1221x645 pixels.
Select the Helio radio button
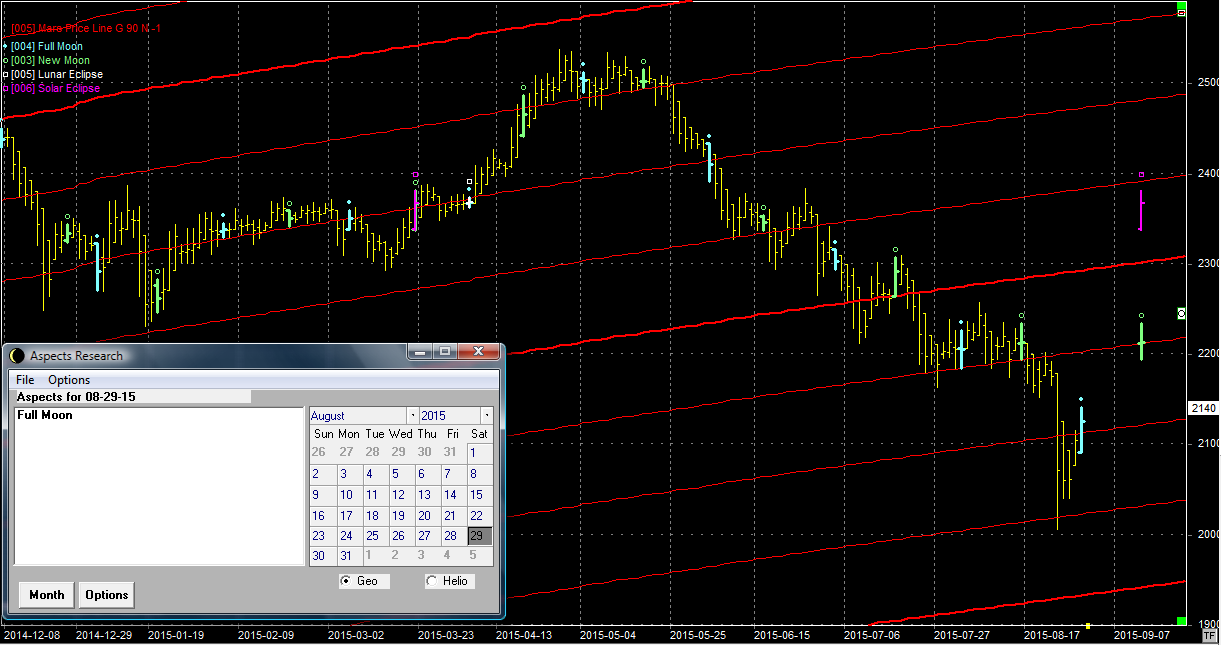pos(432,581)
